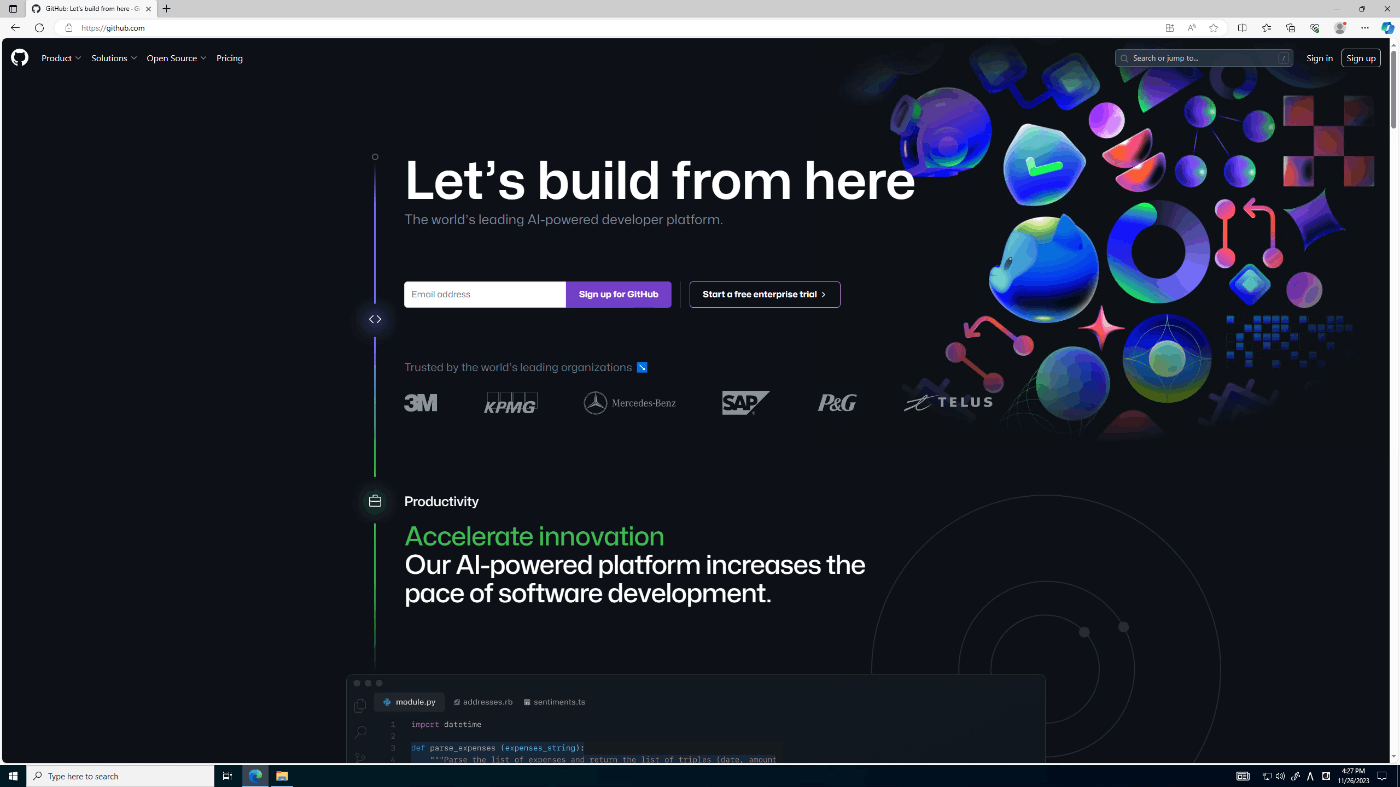Add this page to favorites star
This screenshot has height=787, width=1400.
coord(1214,28)
